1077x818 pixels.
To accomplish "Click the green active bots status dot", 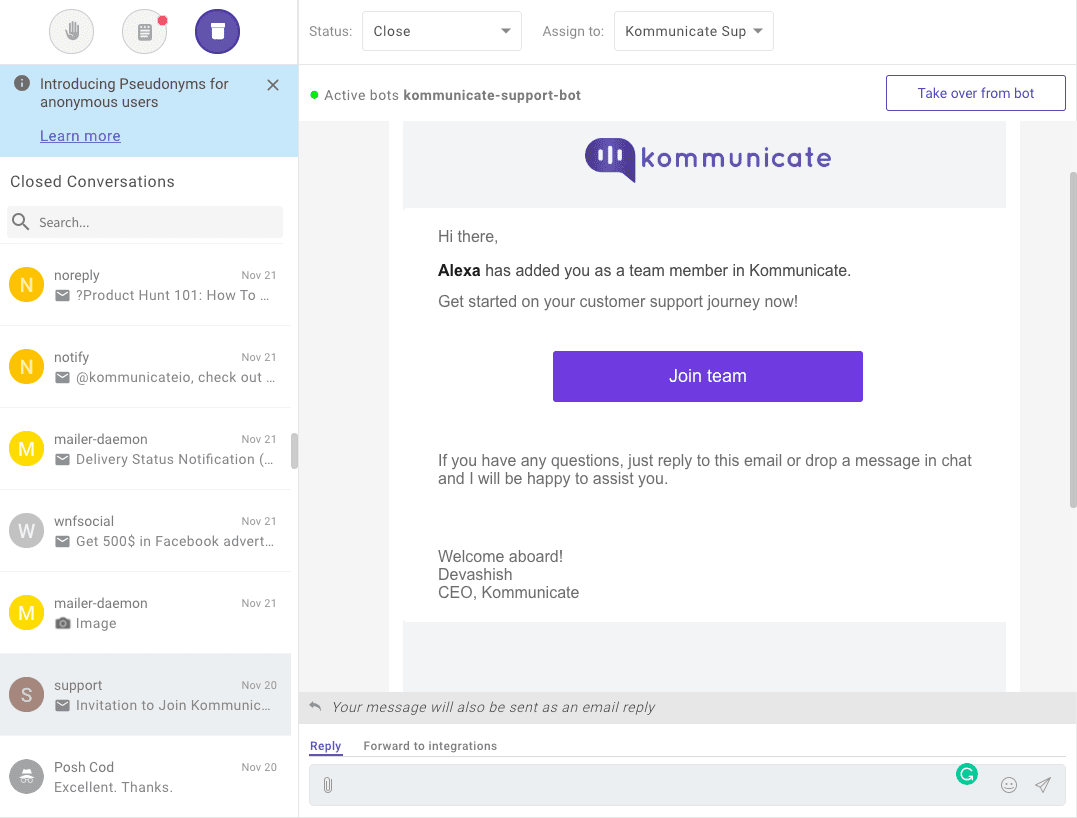I will 315,95.
